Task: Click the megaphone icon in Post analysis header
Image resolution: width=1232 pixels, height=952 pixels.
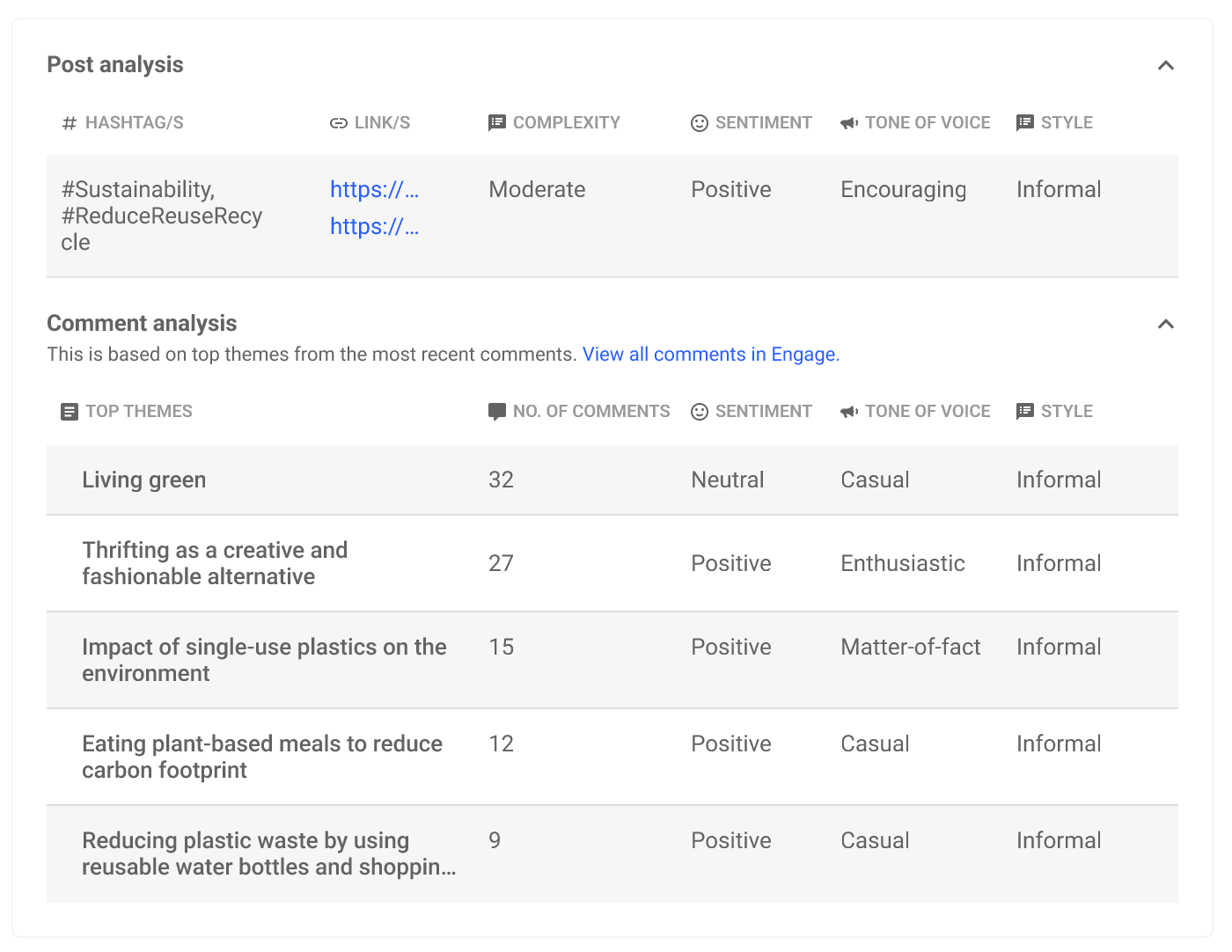Action: [849, 123]
